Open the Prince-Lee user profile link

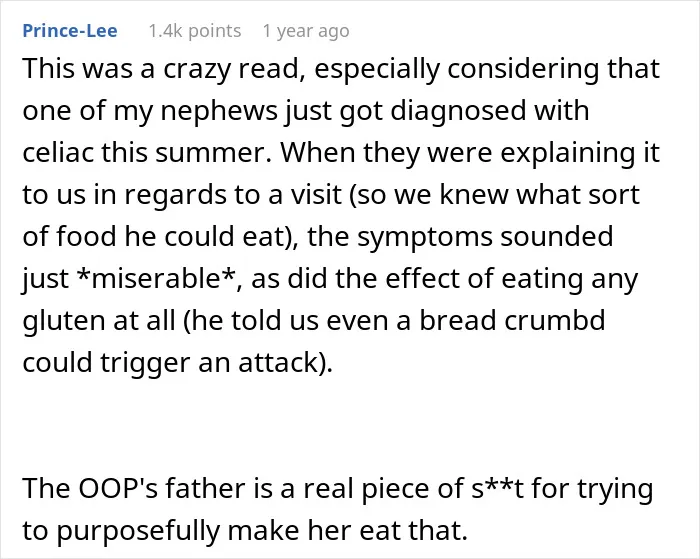point(70,31)
